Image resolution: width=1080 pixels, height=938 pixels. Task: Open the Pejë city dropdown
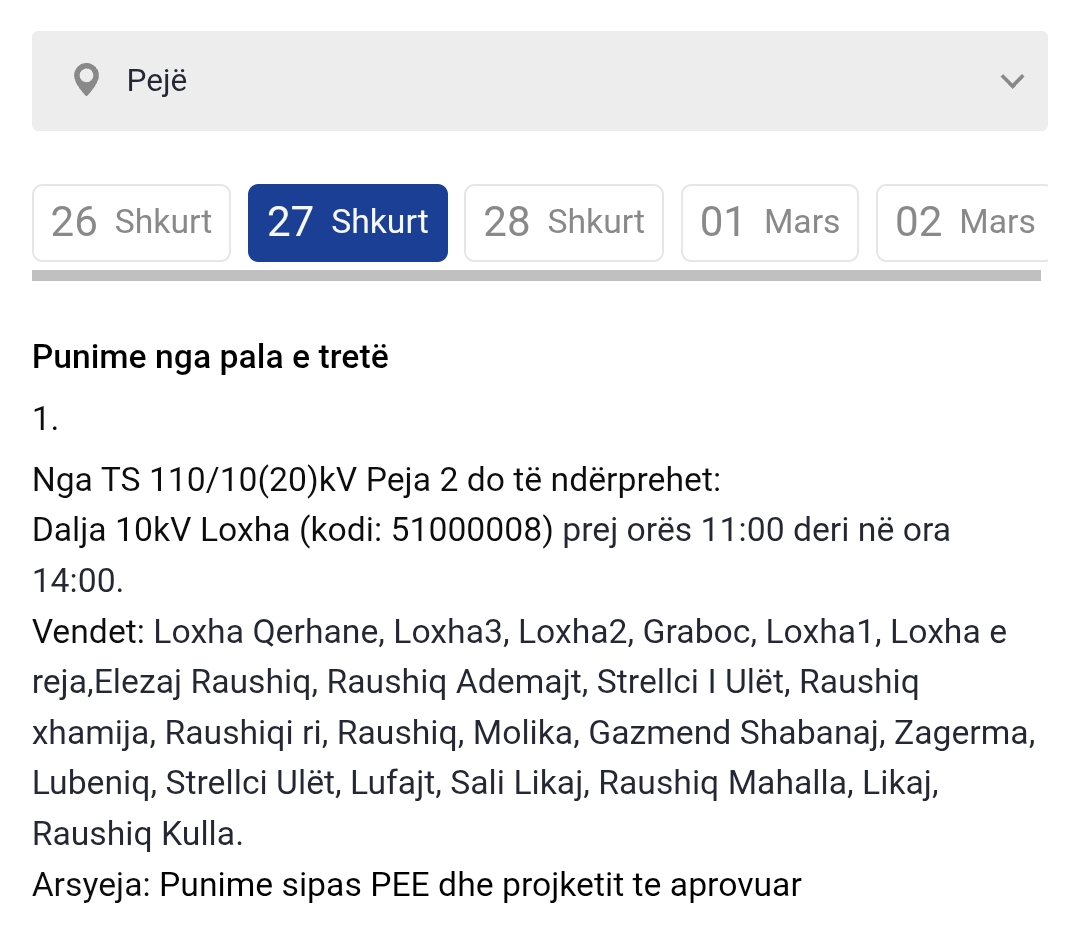click(x=539, y=81)
